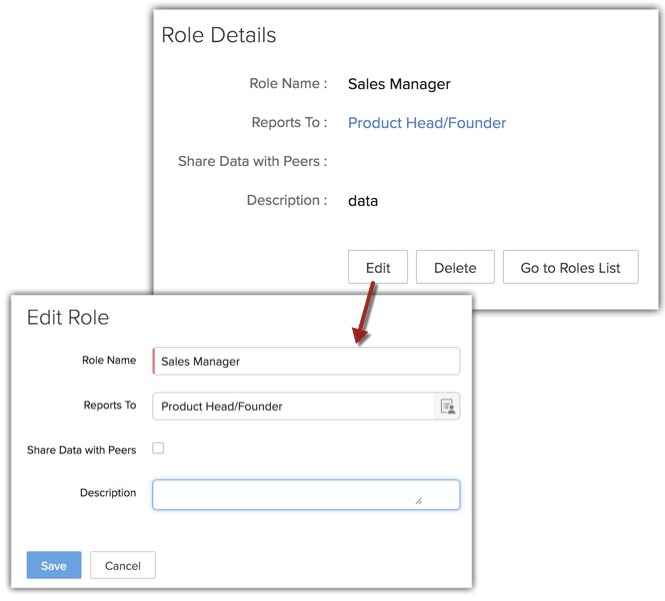The image size is (665, 601).
Task: Click the "data" description value
Action: 363,201
